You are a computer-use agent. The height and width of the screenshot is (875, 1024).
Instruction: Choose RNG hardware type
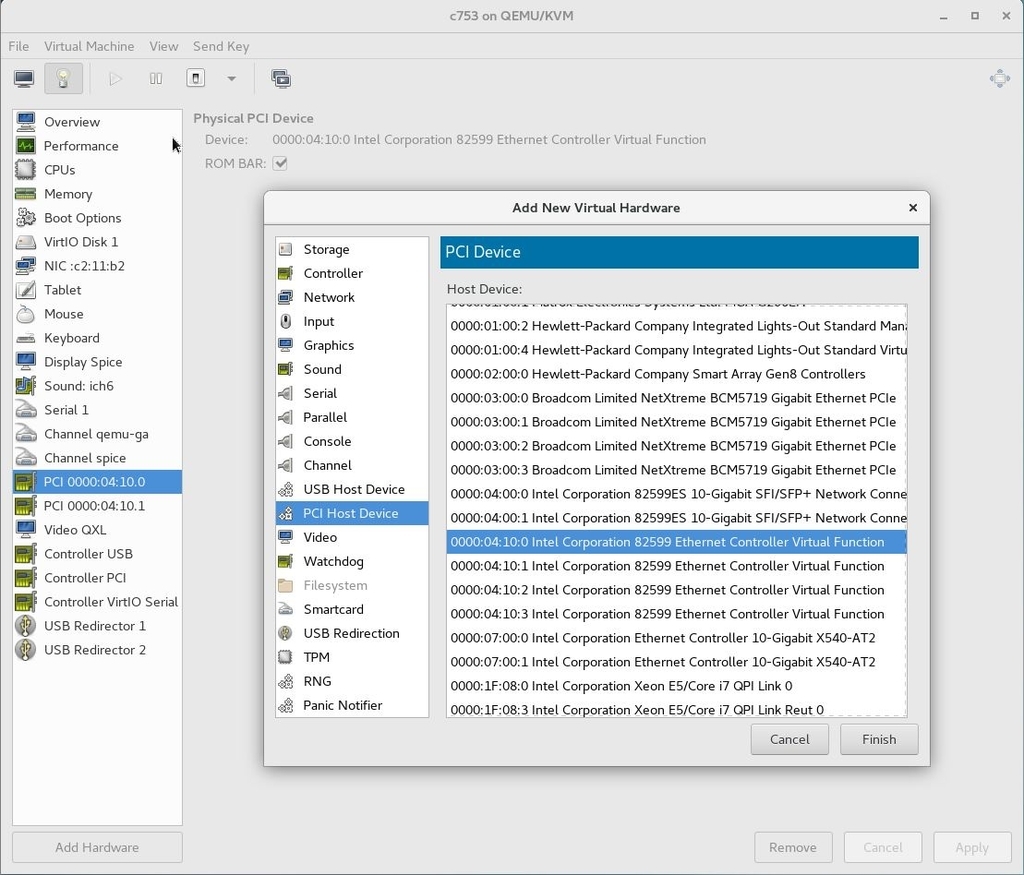coord(352,681)
